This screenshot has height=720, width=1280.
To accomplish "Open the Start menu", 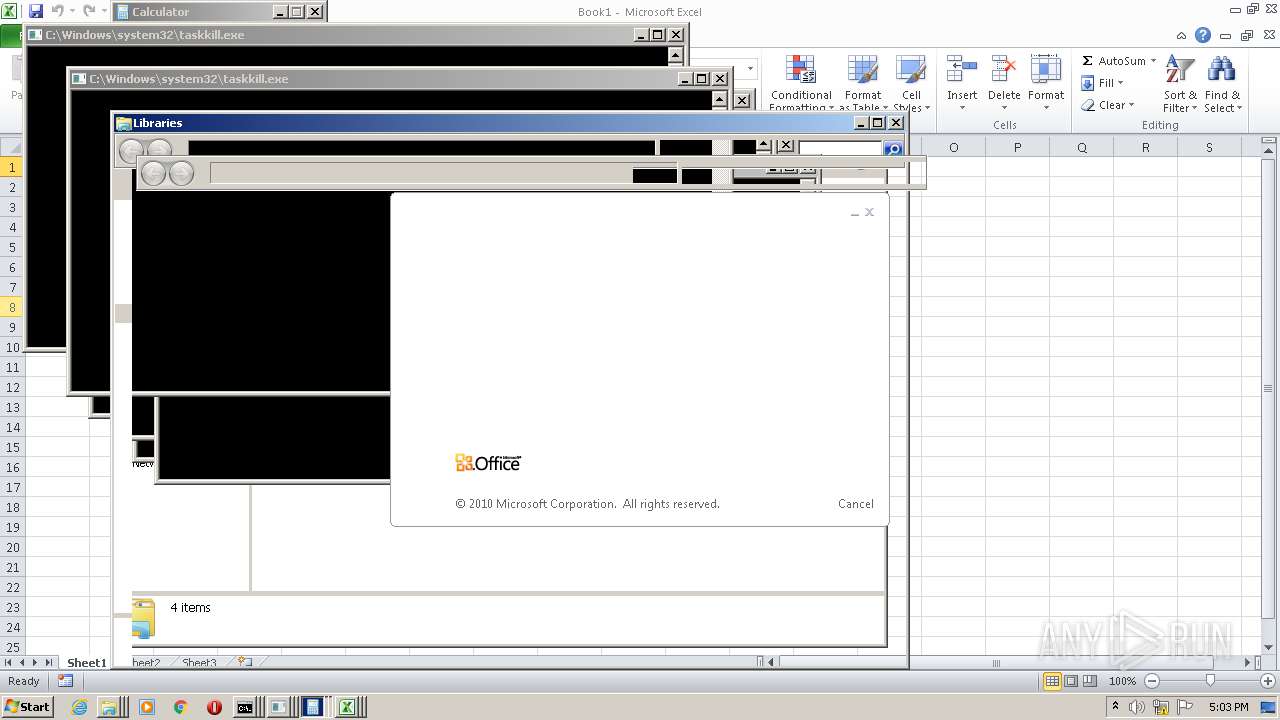I will click(x=27, y=707).
